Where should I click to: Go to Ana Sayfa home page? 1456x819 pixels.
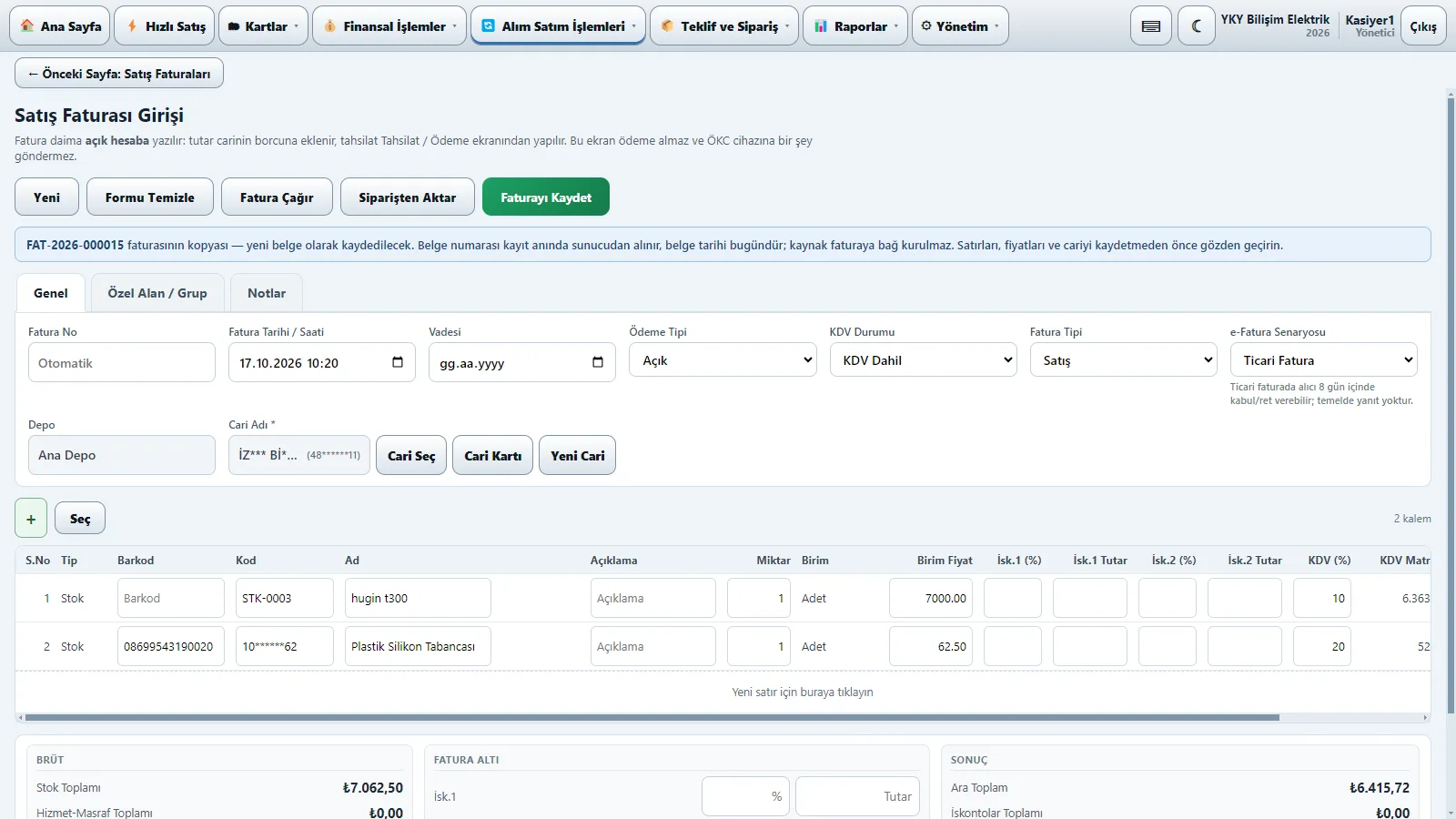60,25
